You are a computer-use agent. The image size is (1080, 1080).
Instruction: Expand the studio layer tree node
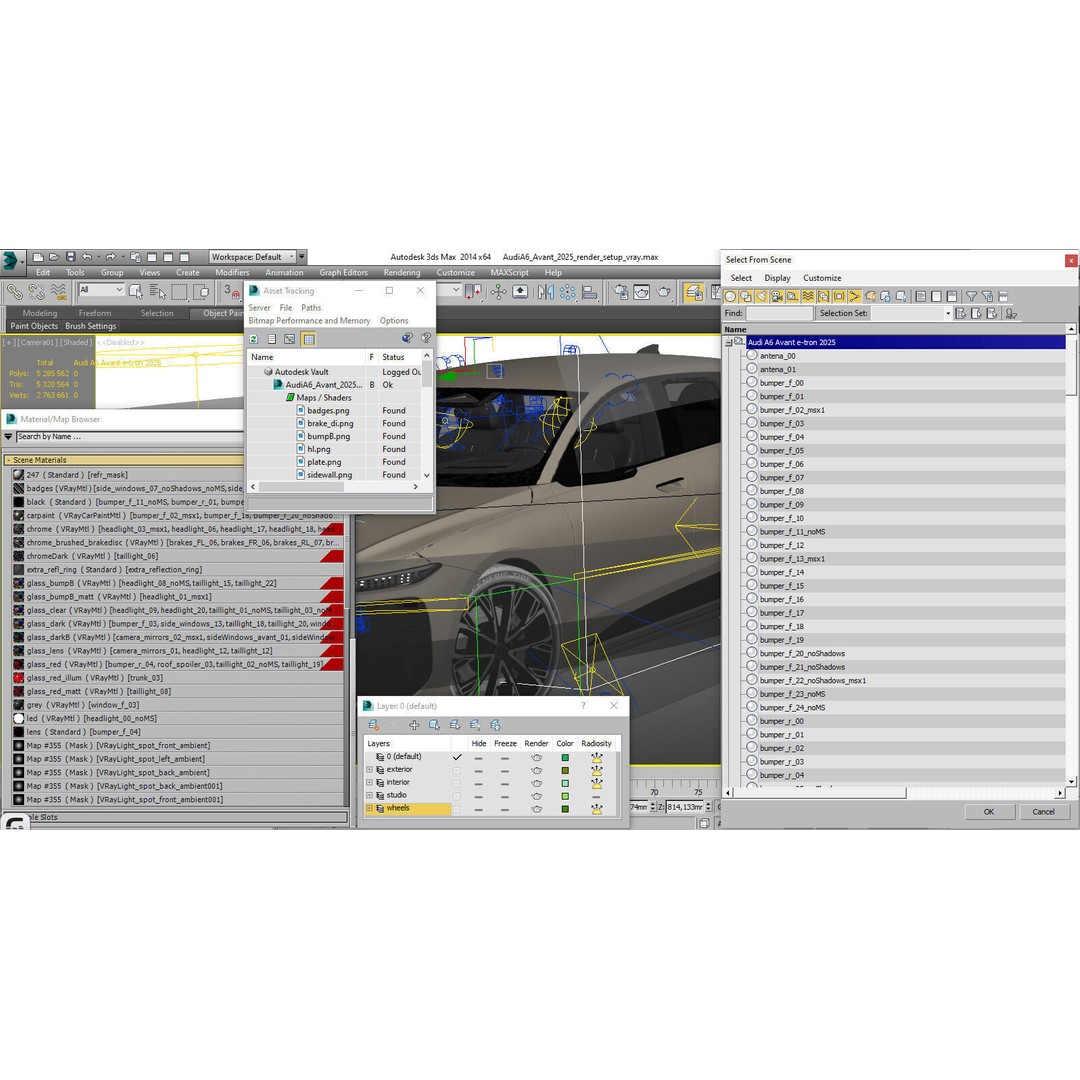coord(370,796)
